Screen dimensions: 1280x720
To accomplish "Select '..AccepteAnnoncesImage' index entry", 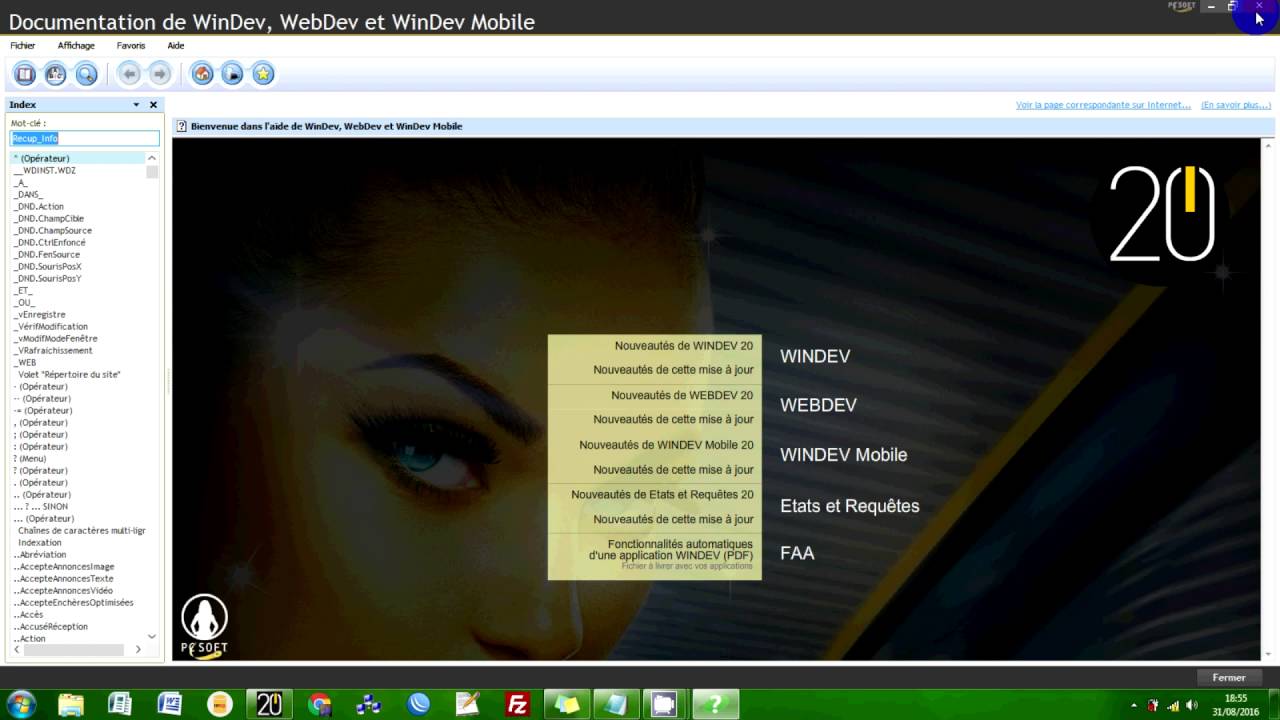I will pyautogui.click(x=63, y=566).
